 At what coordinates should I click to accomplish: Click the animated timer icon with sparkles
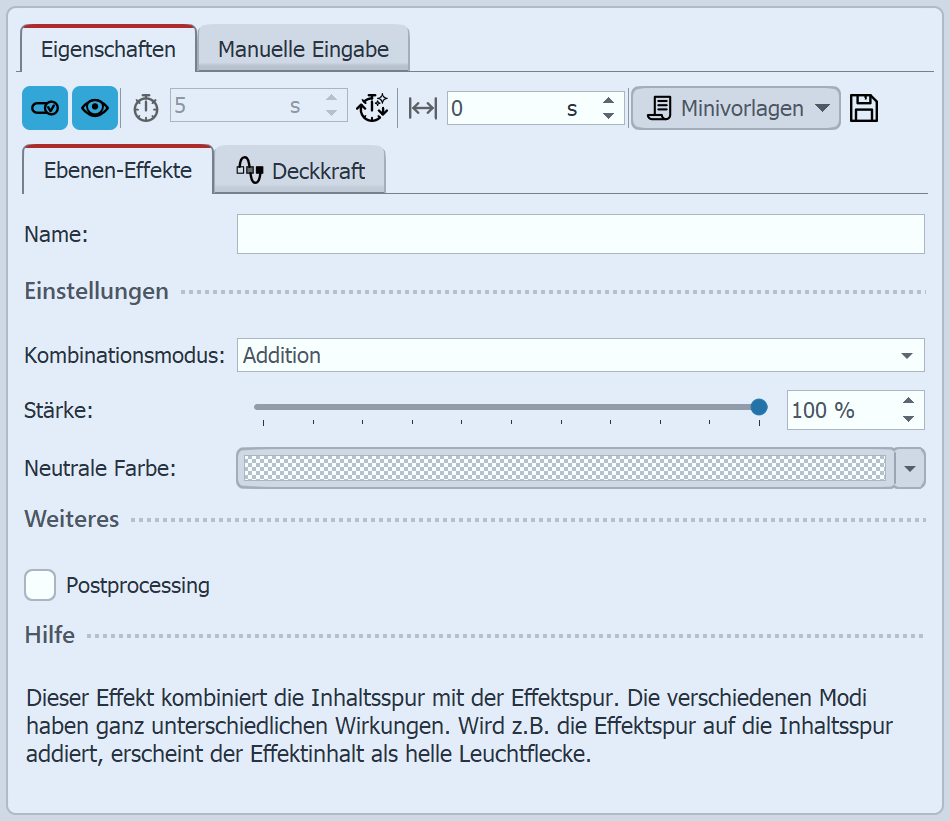[x=372, y=107]
